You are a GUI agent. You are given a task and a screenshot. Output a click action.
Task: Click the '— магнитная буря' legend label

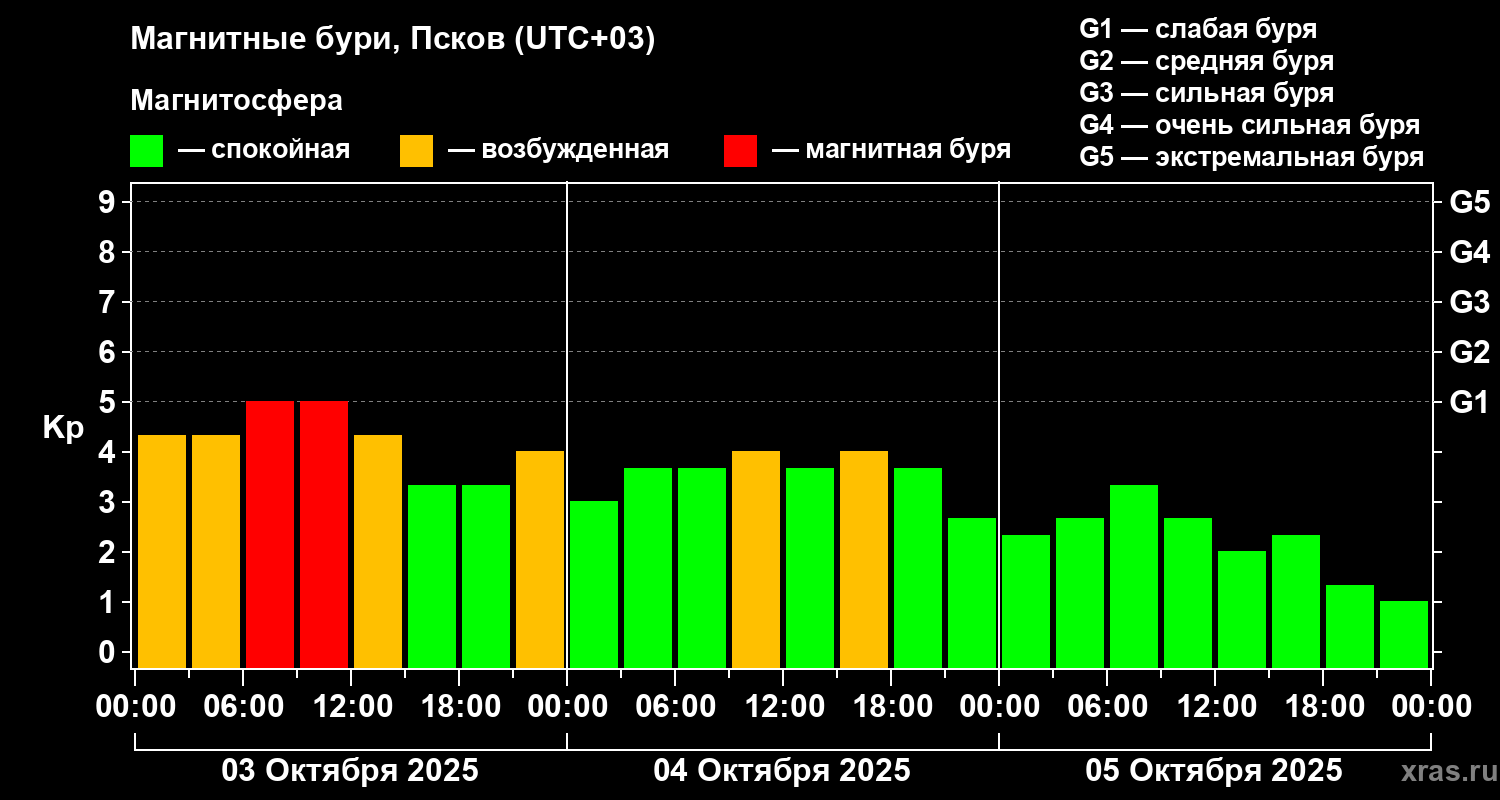pos(892,150)
